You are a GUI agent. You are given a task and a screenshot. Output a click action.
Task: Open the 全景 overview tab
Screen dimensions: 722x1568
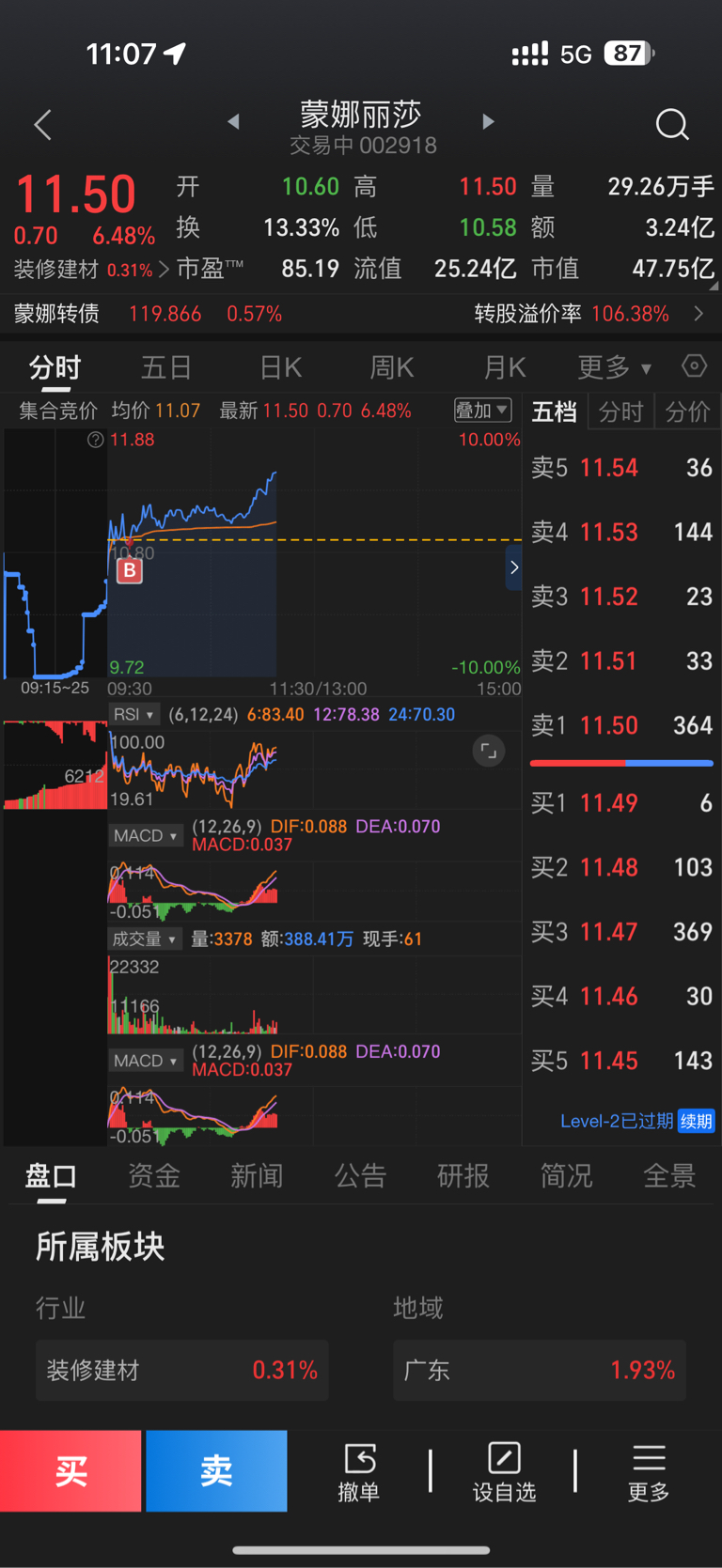pos(669,1175)
